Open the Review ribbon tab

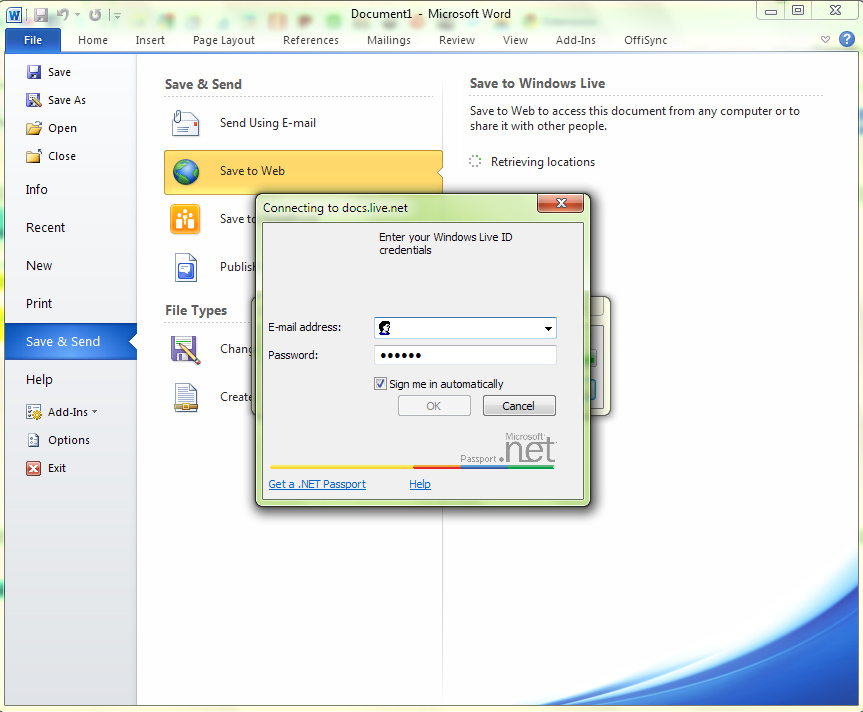(x=457, y=40)
